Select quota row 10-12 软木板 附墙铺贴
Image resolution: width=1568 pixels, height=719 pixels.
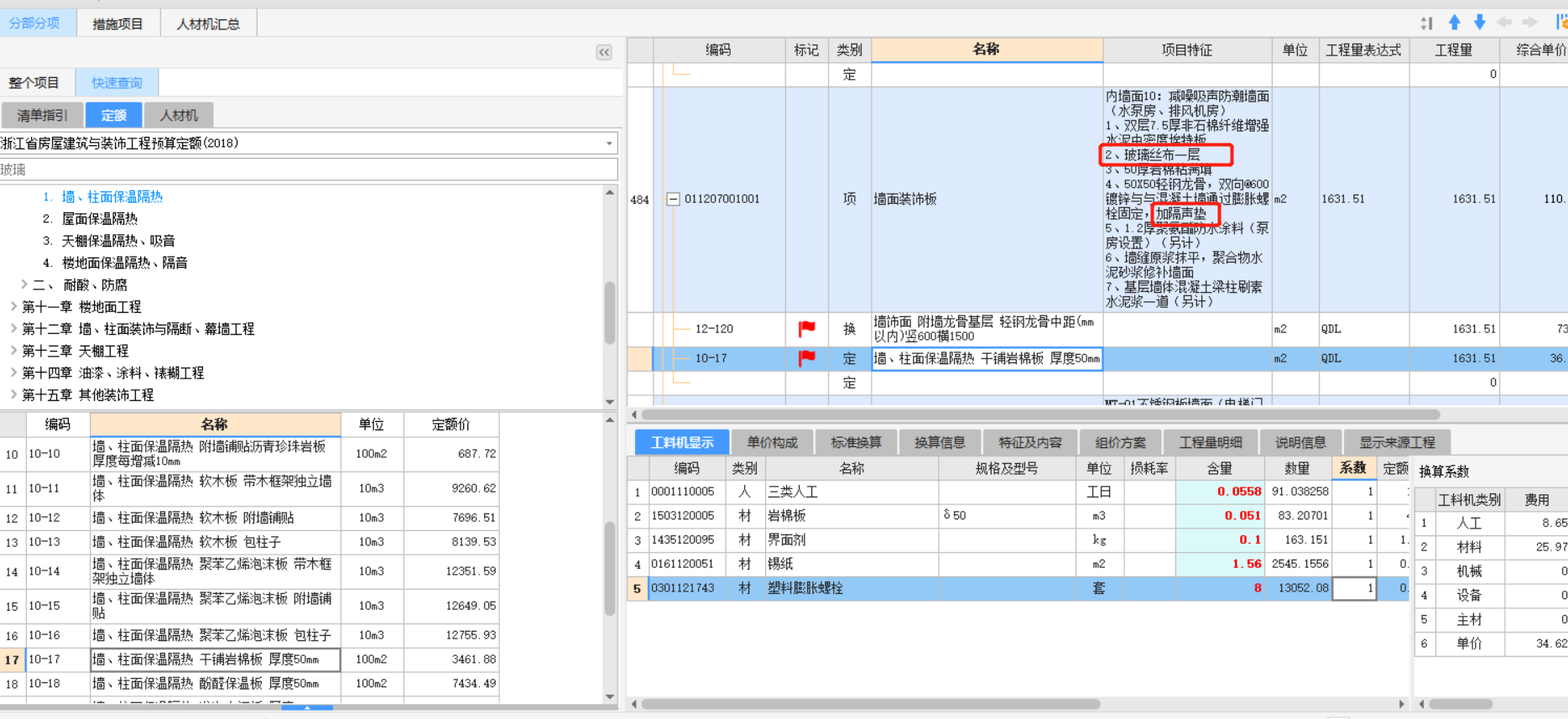[250, 518]
